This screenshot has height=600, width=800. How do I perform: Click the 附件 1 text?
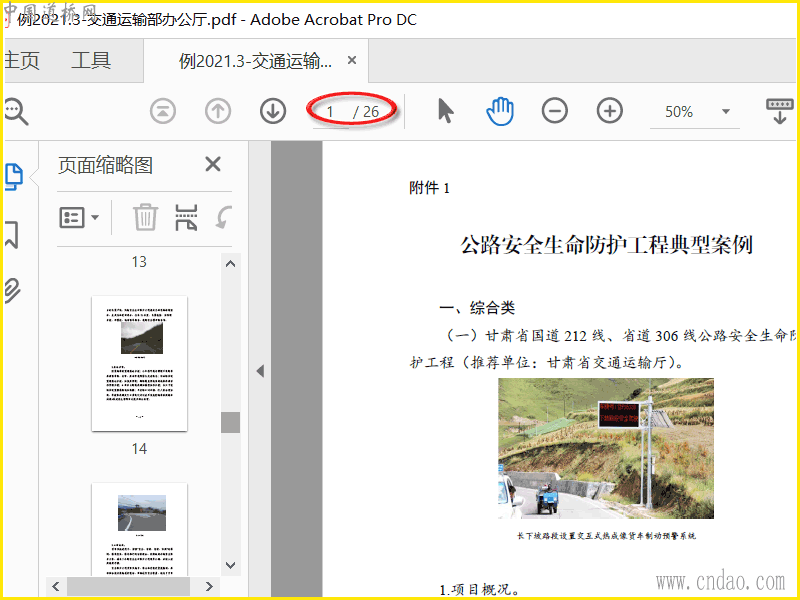click(429, 188)
